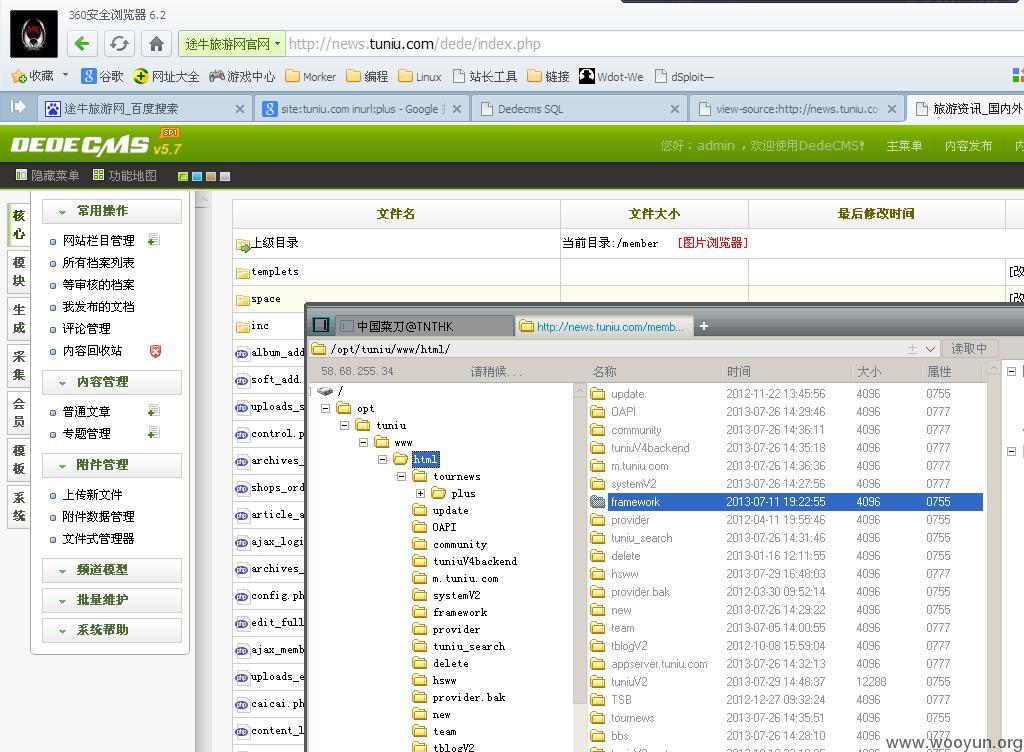Select the 采集 side tab
Image resolution: width=1024 pixels, height=752 pixels.
(19, 366)
